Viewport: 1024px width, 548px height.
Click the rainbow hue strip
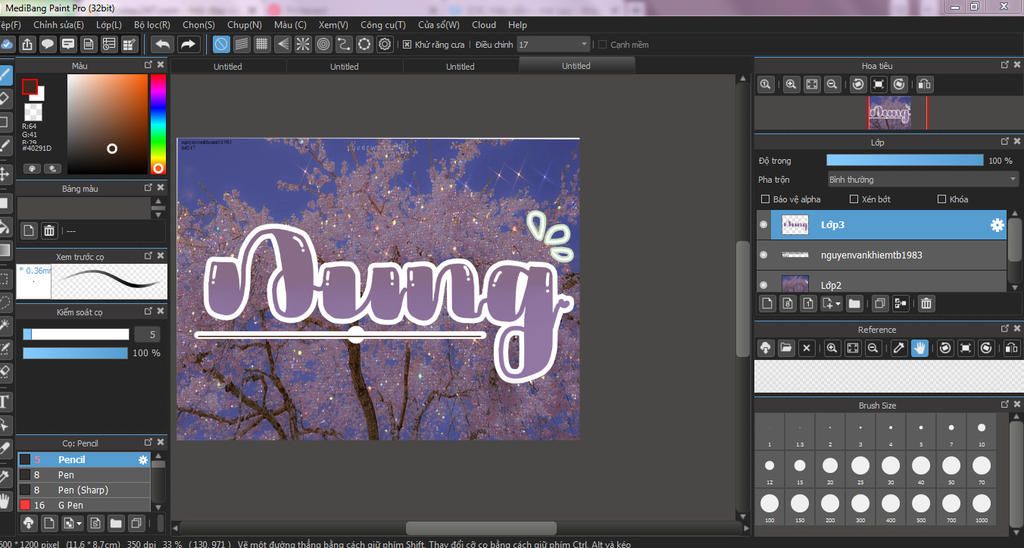[x=158, y=124]
